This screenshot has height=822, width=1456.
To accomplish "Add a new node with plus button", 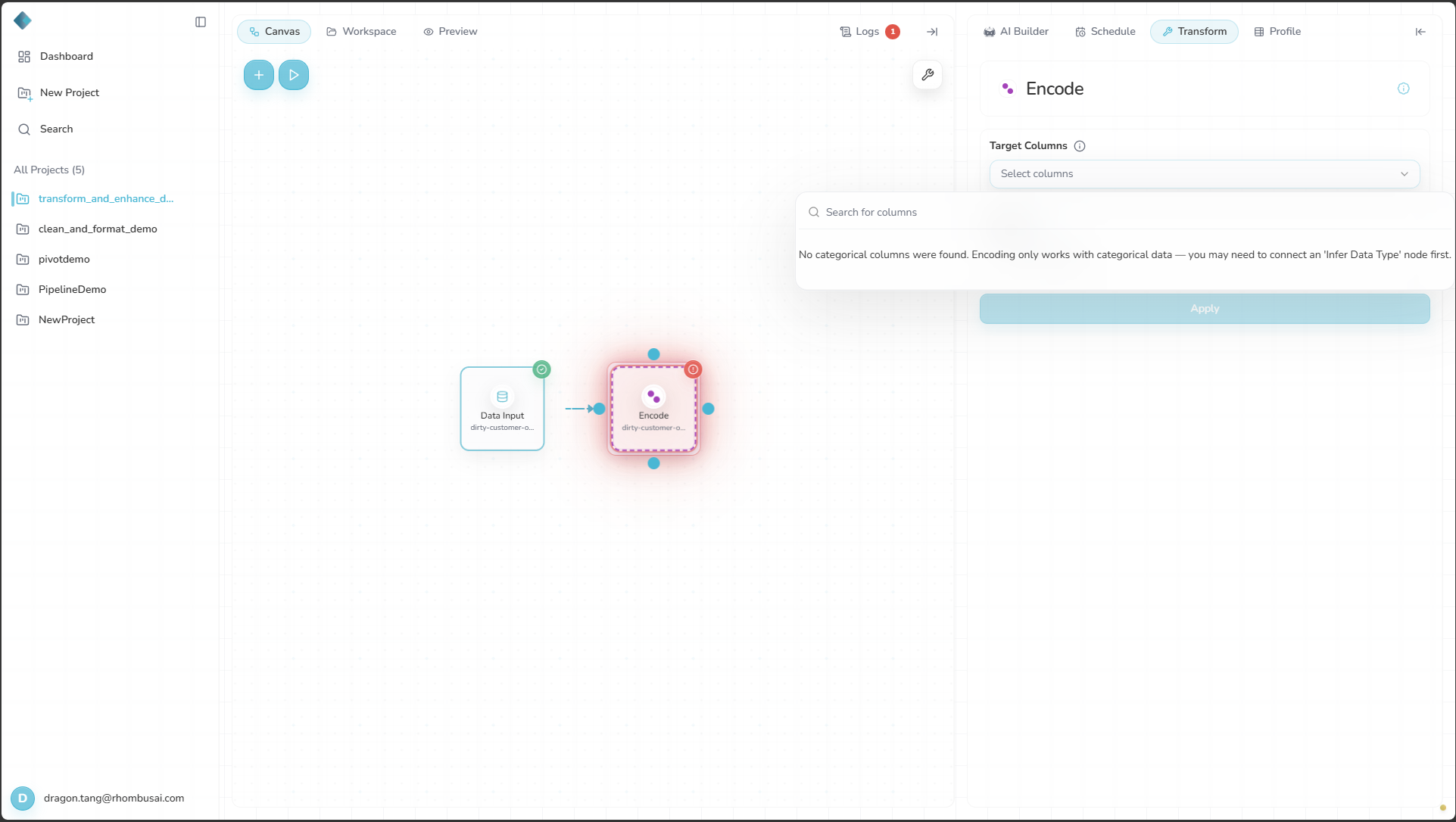I will pos(259,75).
